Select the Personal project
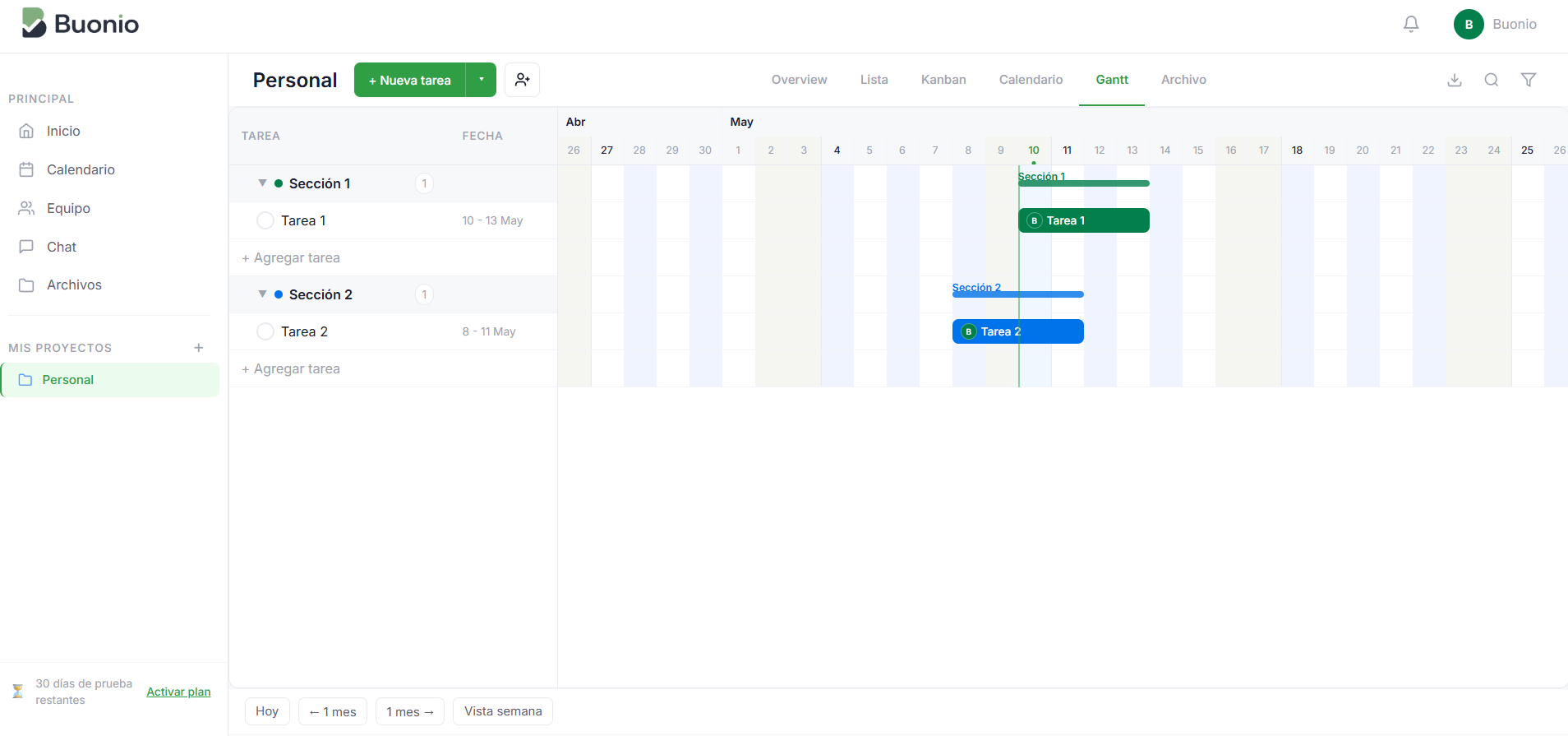Viewport: 1568px width, 736px height. [x=110, y=380]
